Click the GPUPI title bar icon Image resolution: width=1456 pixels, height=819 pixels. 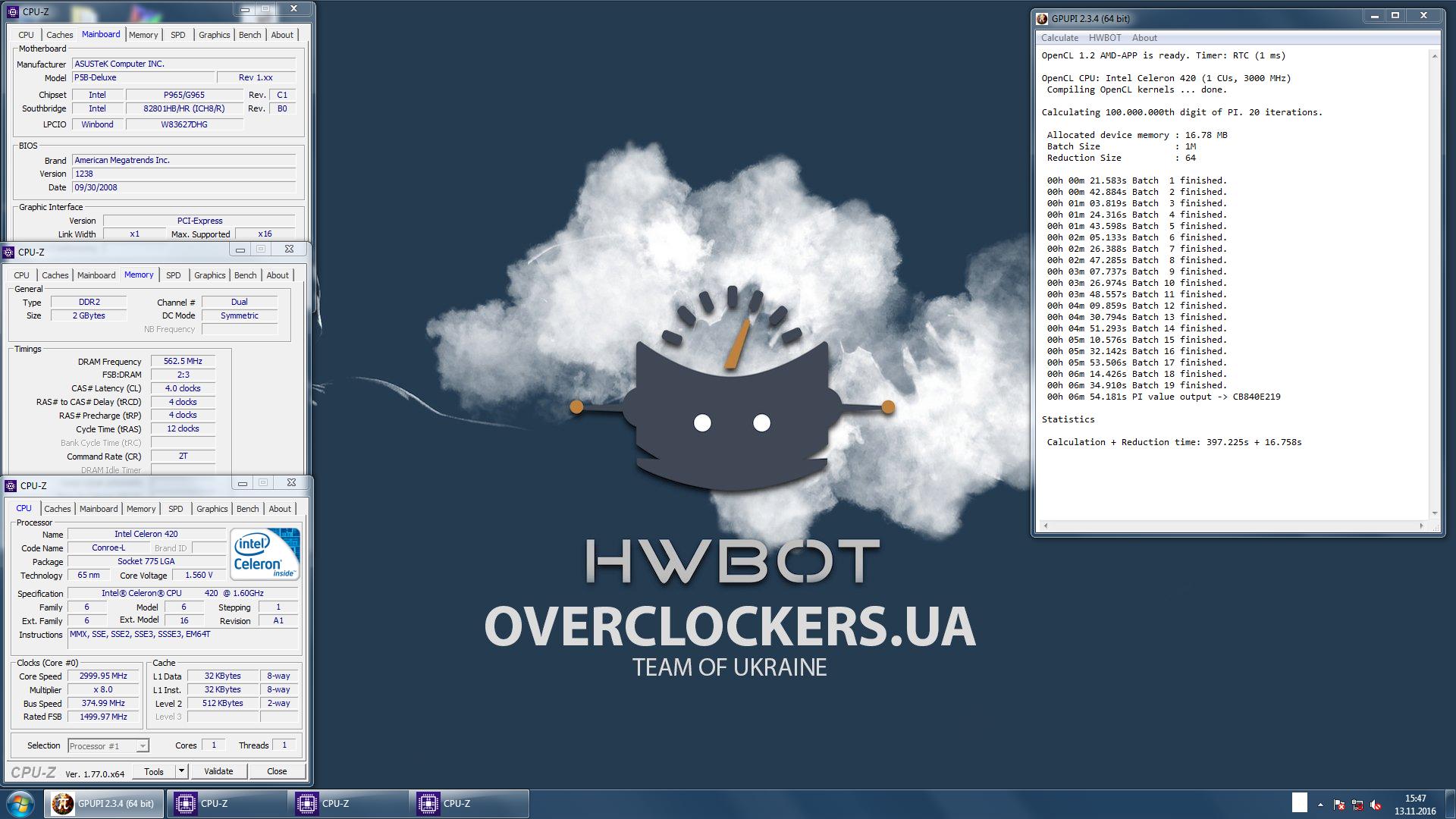[1043, 18]
